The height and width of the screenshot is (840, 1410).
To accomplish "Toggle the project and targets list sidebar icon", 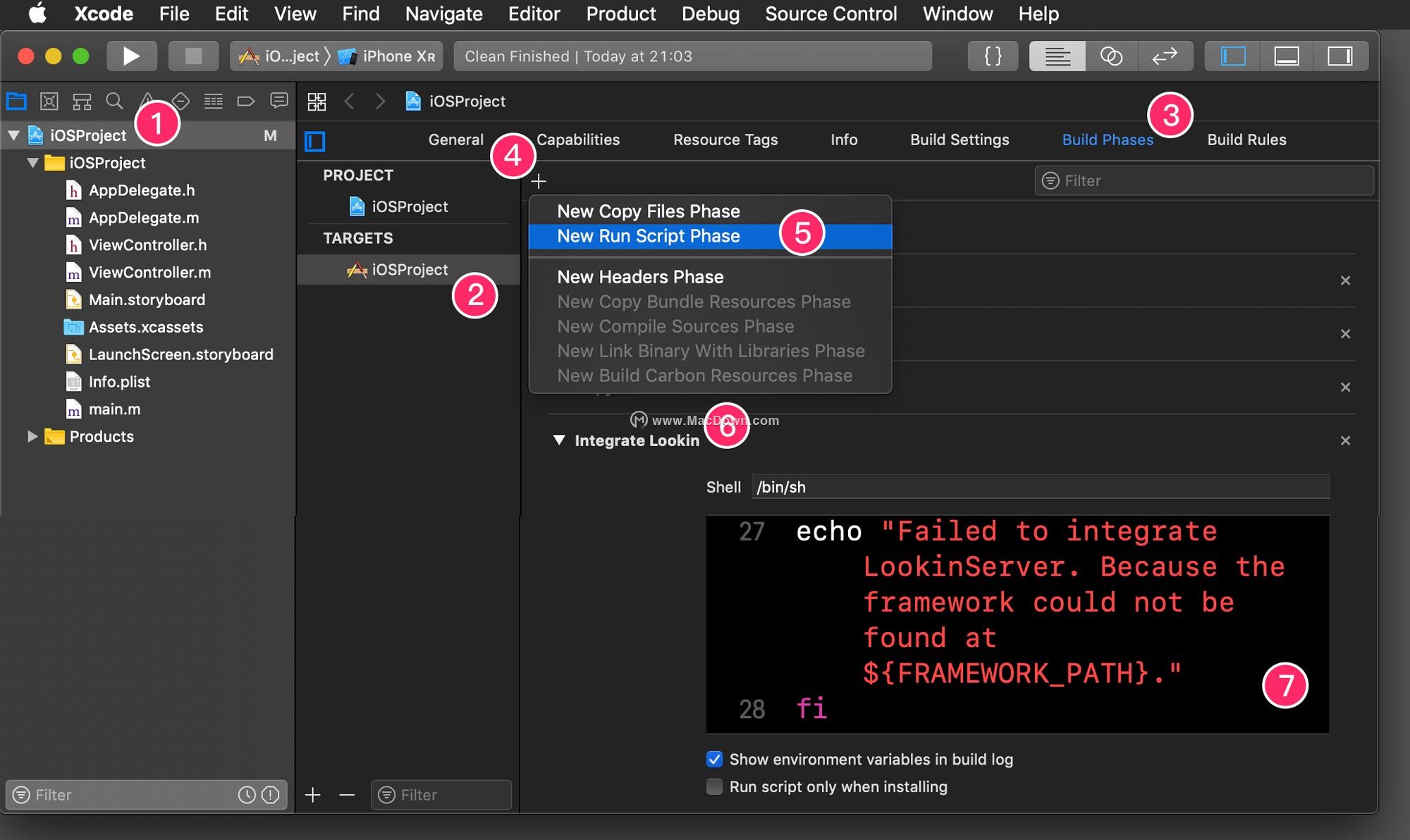I will (314, 142).
